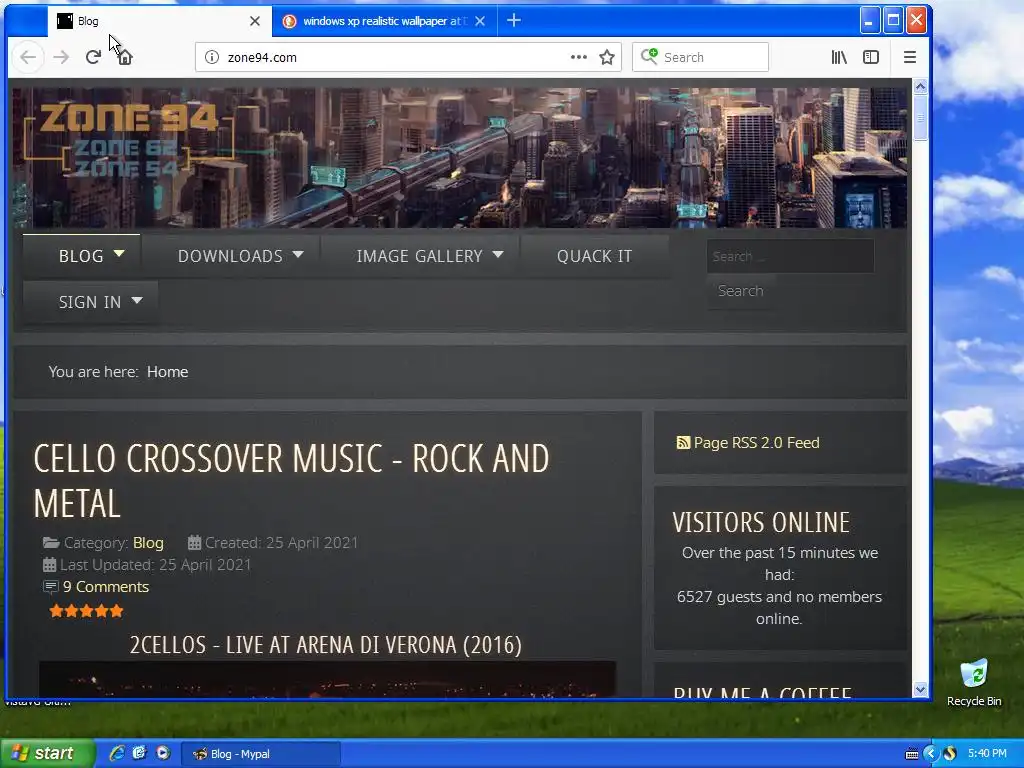Close the windows xp realistic wallpaper tab
The image size is (1024, 768).
(480, 21)
